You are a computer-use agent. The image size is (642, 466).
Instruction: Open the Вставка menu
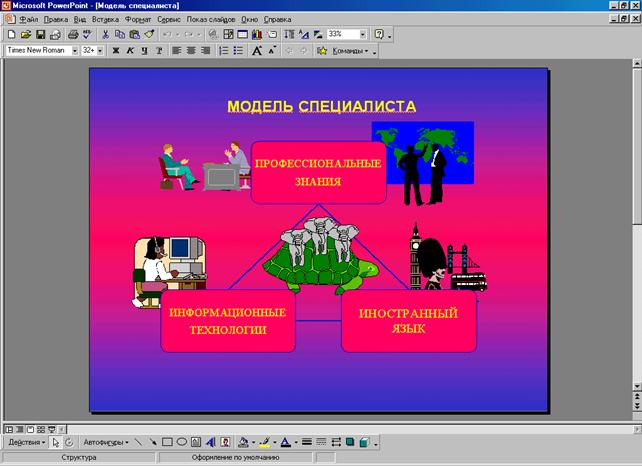[x=105, y=19]
